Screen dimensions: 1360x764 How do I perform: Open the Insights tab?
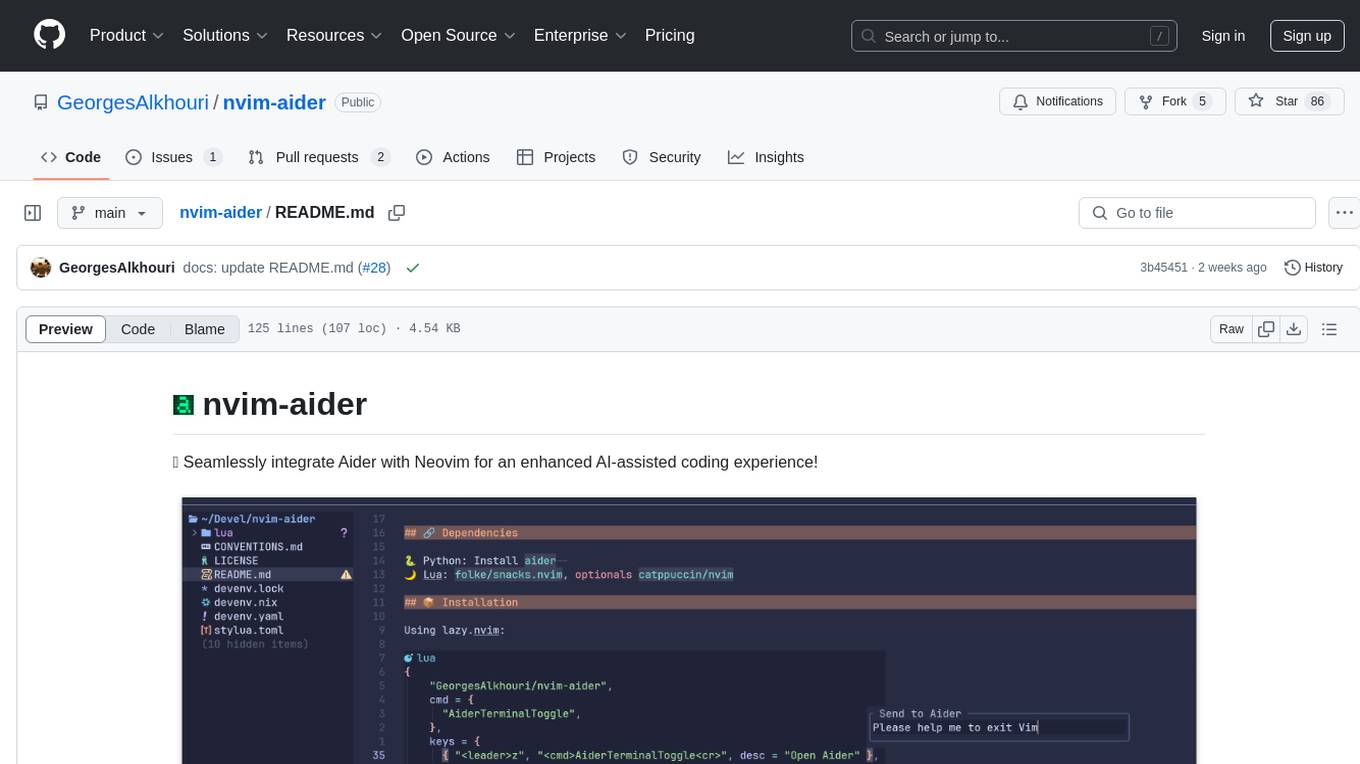coord(766,157)
